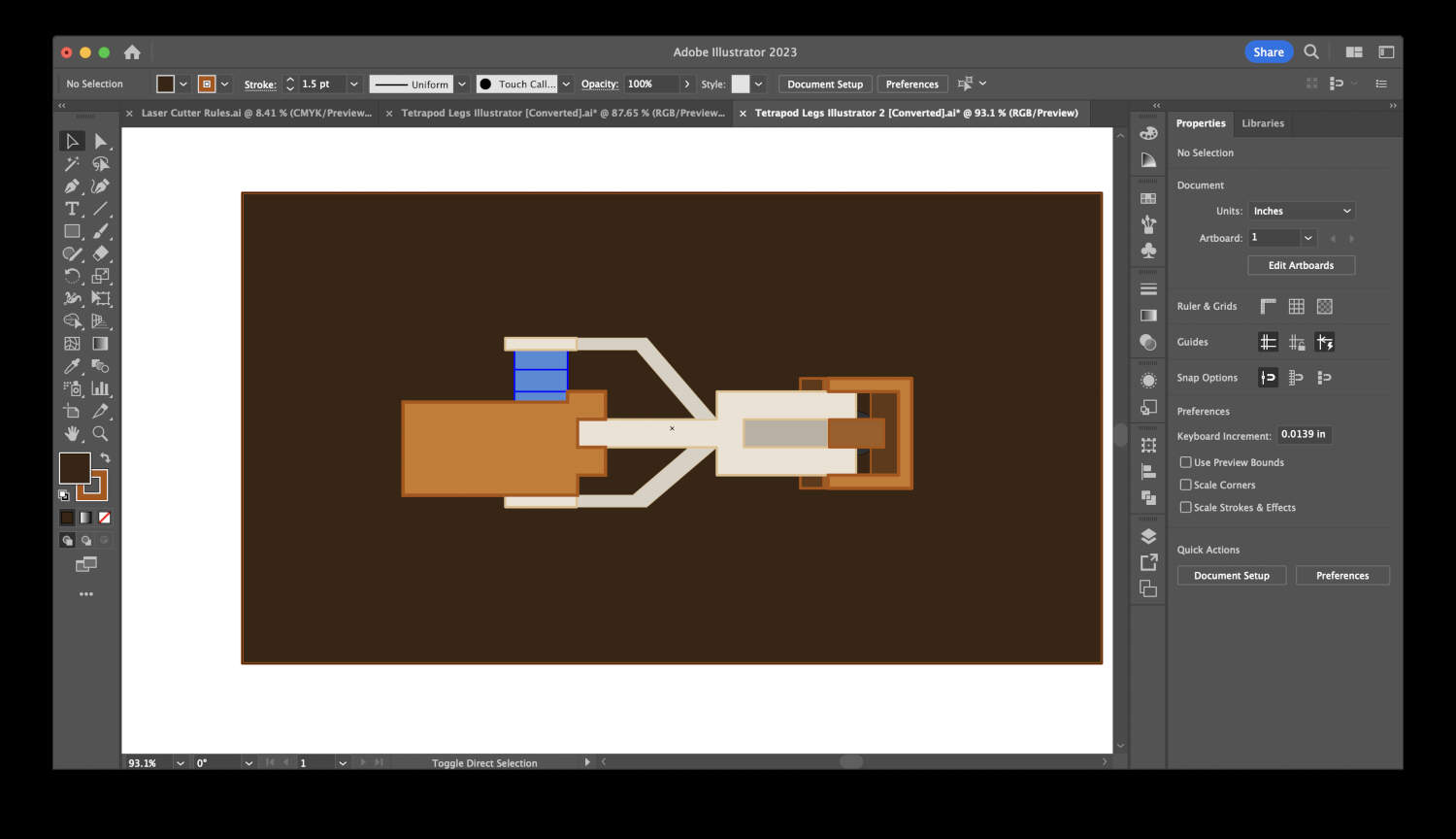Check Scale Strokes & Effects

coord(1185,507)
